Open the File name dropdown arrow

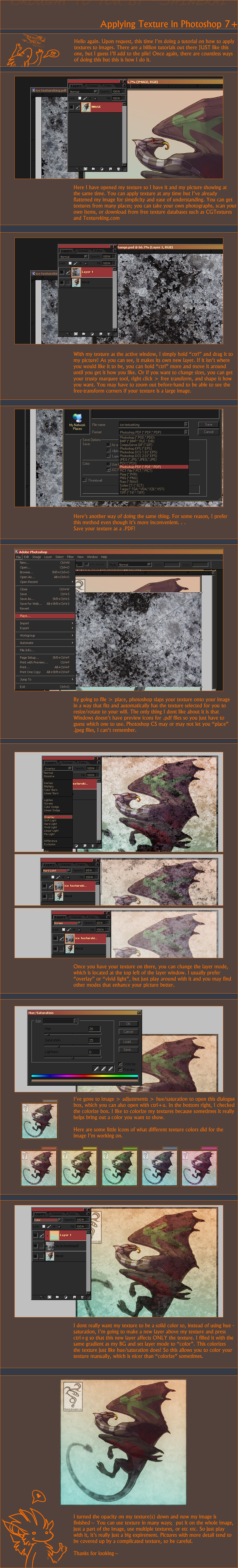point(186,425)
